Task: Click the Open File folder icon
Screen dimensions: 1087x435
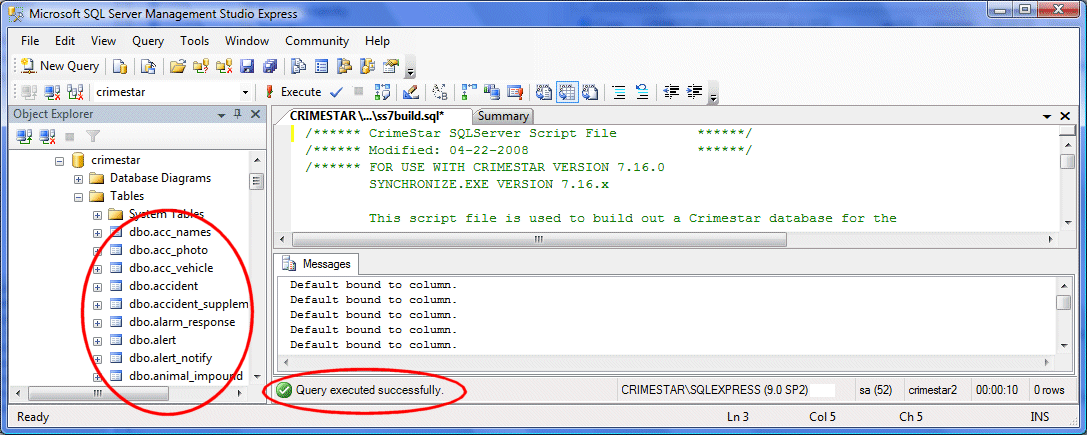Action: click(178, 66)
